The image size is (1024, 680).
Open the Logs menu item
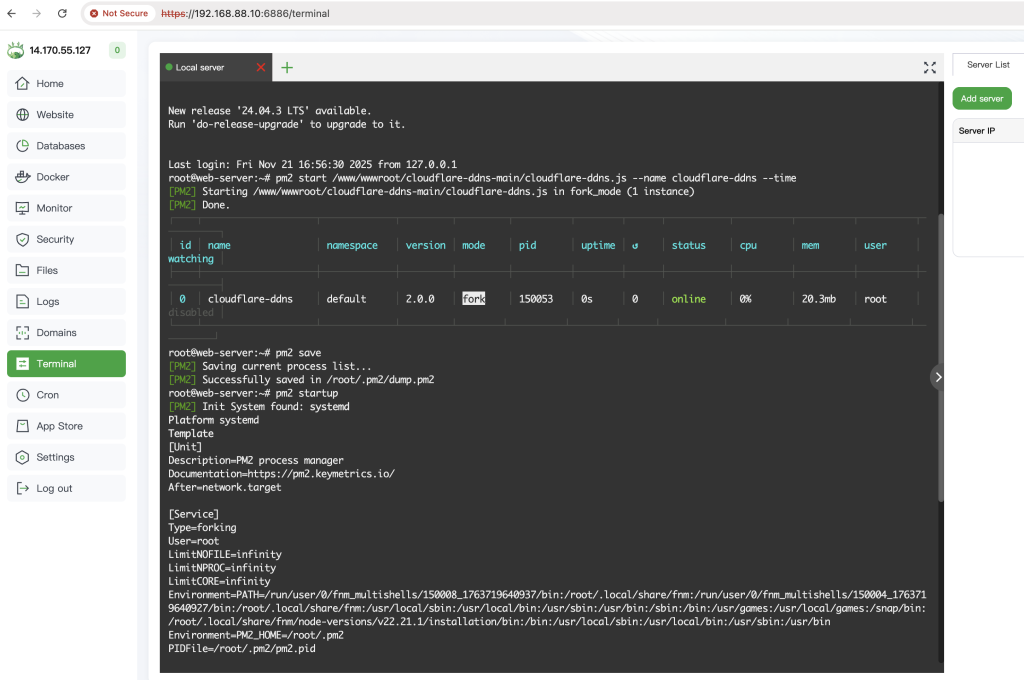point(48,302)
